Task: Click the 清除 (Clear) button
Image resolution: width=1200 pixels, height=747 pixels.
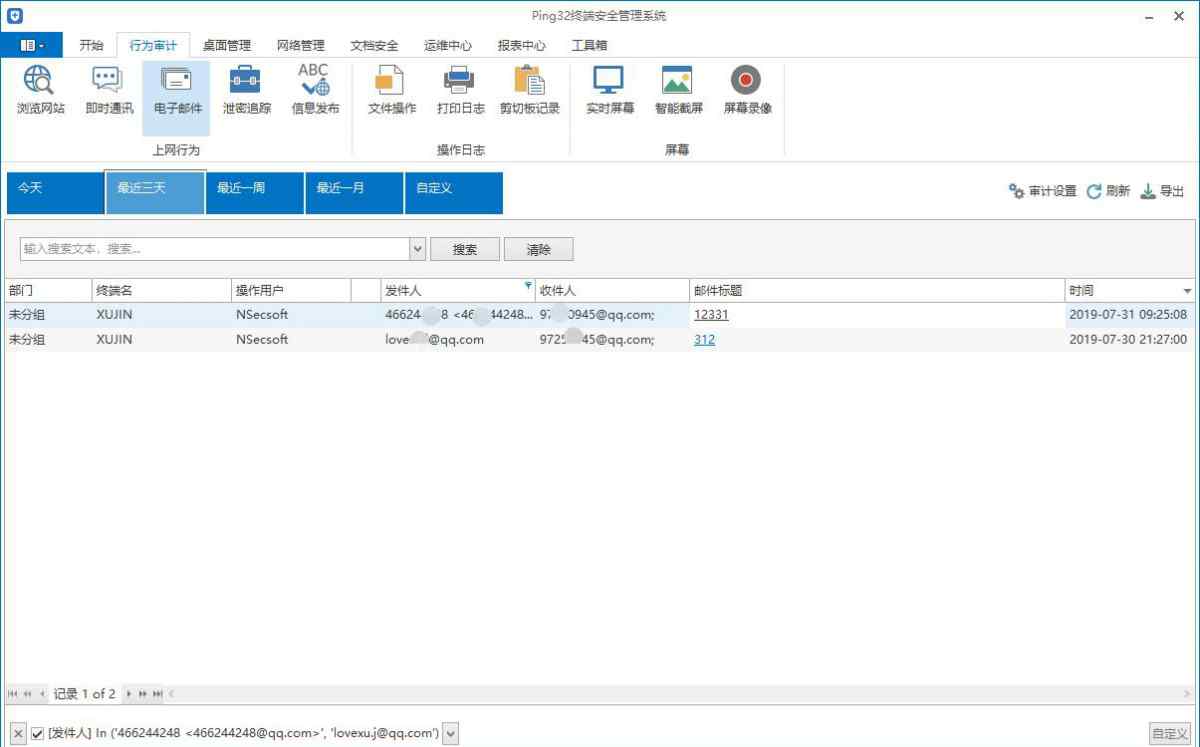Action: pyautogui.click(x=539, y=250)
